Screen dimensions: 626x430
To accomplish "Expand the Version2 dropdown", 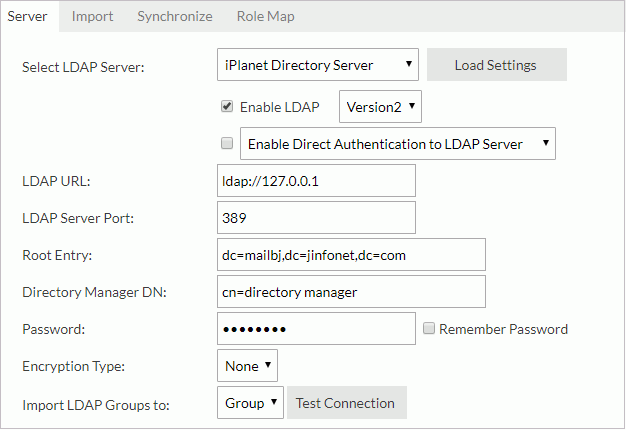I will (380, 106).
